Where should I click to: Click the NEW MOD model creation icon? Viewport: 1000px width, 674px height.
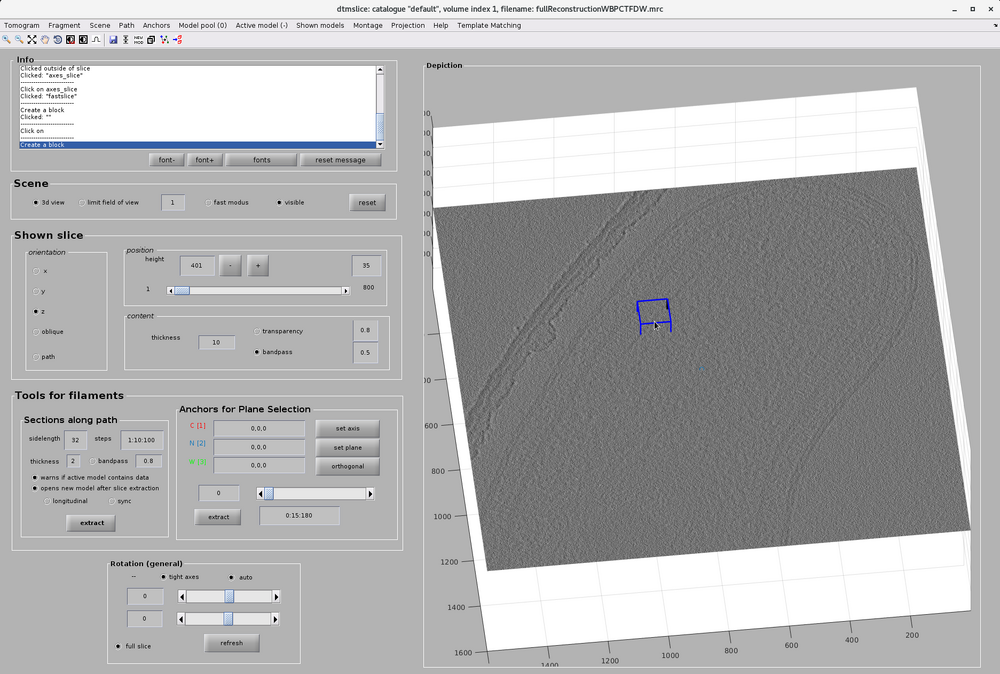click(x=138, y=40)
